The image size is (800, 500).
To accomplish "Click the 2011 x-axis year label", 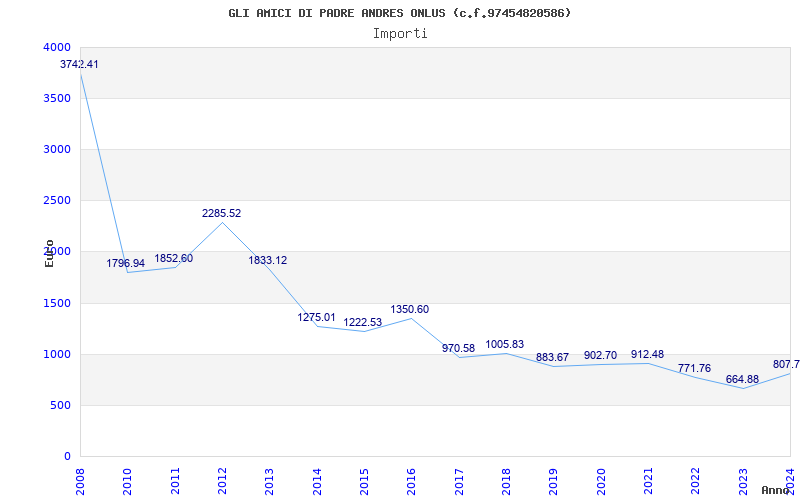I will (x=175, y=482).
